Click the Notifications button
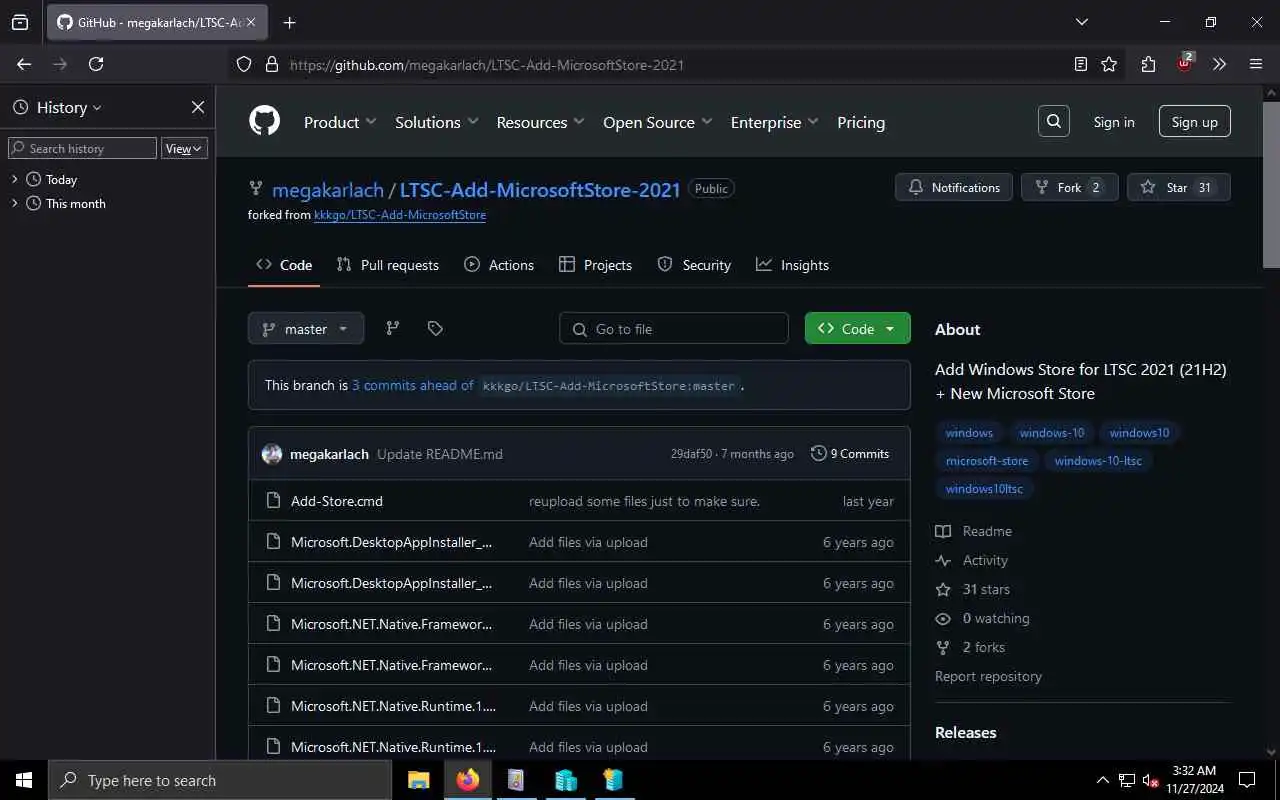The width and height of the screenshot is (1280, 800). pos(954,187)
